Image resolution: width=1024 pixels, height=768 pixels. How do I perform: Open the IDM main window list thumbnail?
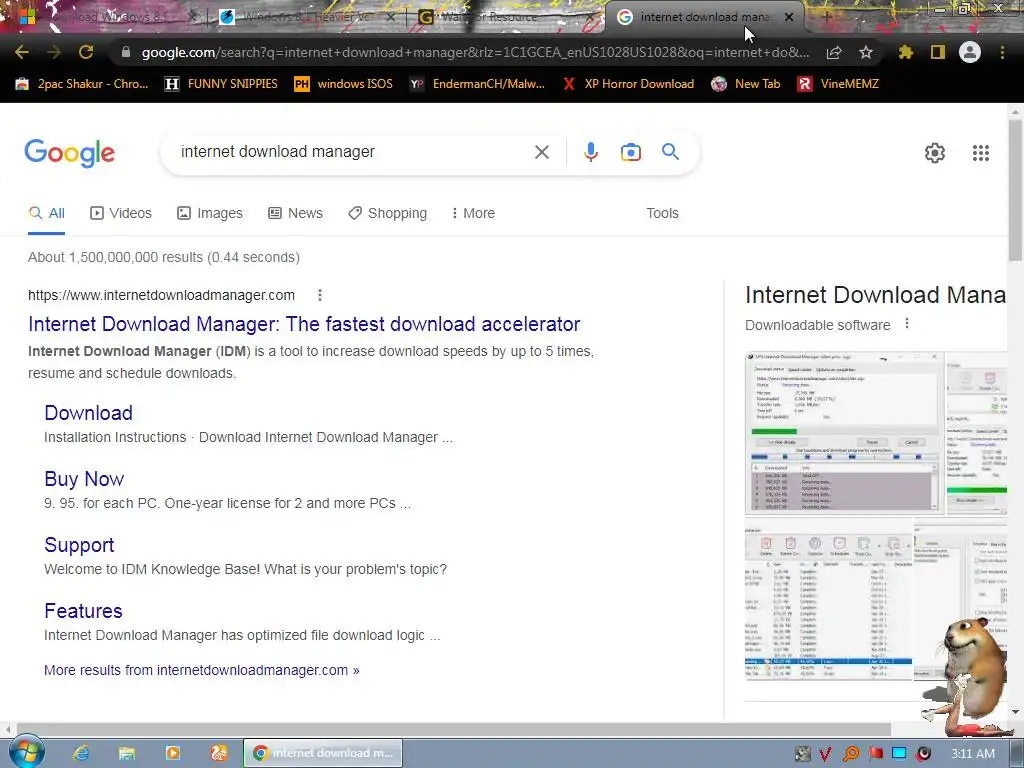829,599
